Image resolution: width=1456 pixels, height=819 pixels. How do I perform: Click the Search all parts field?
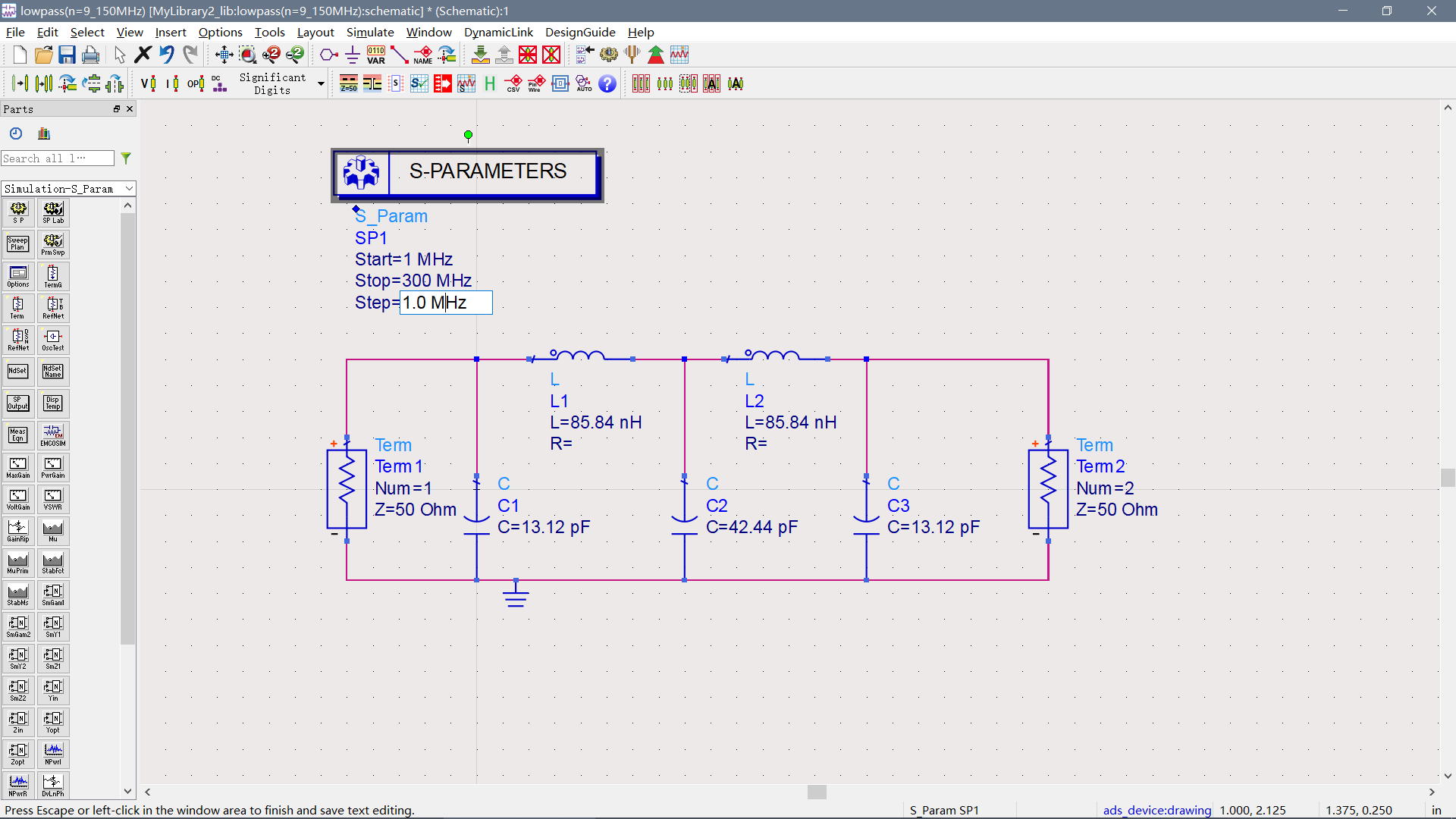(58, 158)
